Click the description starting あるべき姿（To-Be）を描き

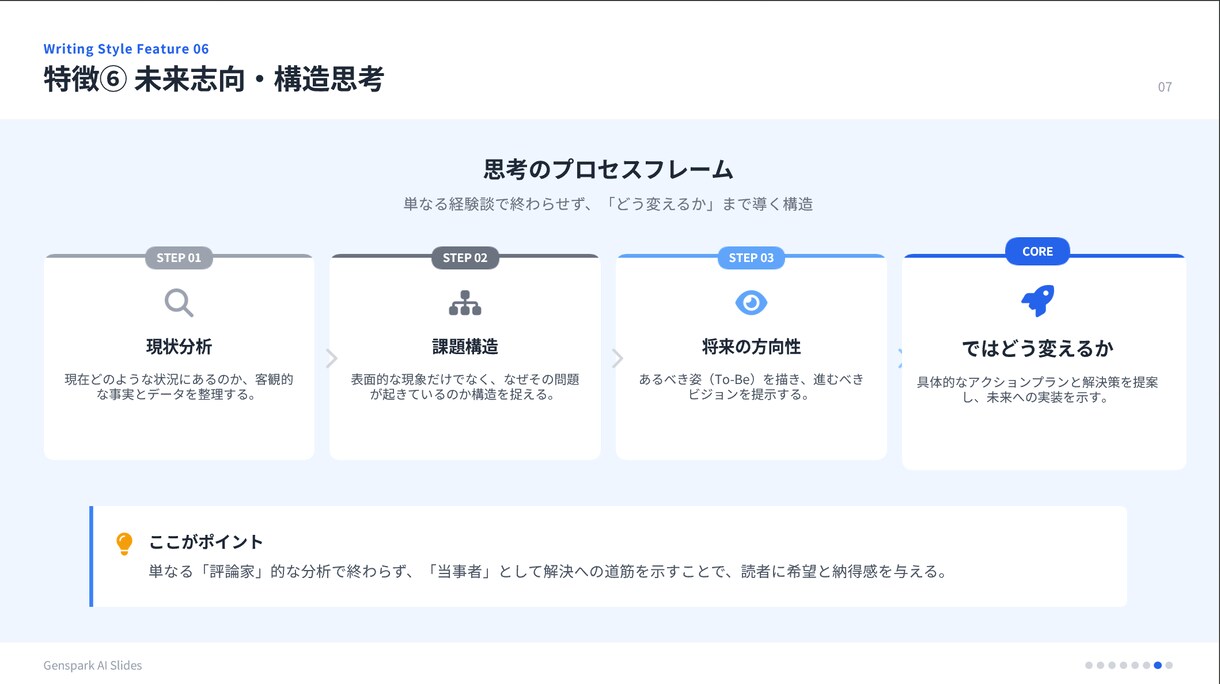tap(751, 387)
